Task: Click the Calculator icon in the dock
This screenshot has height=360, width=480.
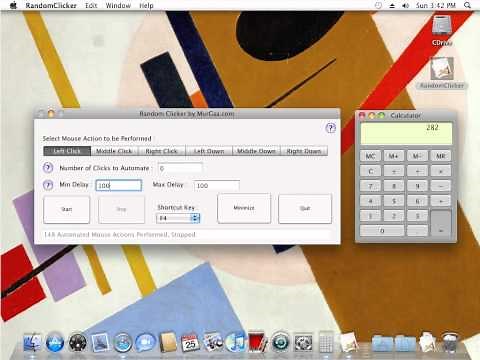Action: [x=326, y=342]
